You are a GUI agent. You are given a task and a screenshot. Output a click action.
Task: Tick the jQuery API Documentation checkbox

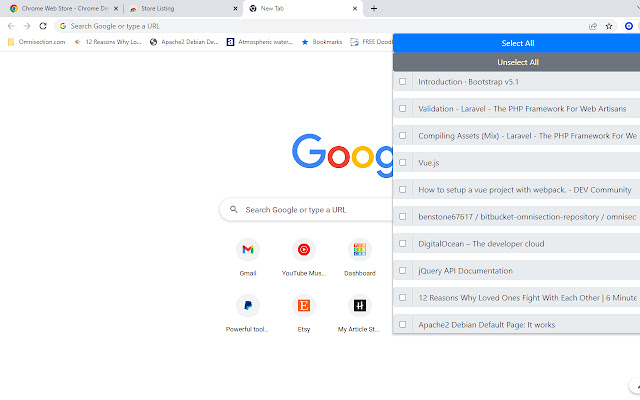pyautogui.click(x=402, y=270)
